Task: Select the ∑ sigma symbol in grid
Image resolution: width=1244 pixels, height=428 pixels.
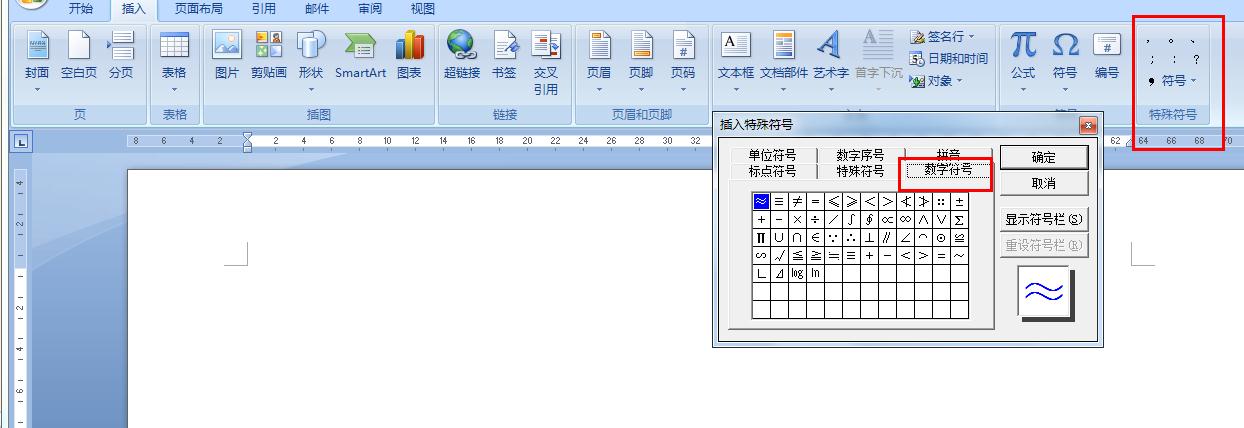Action: coord(959,220)
